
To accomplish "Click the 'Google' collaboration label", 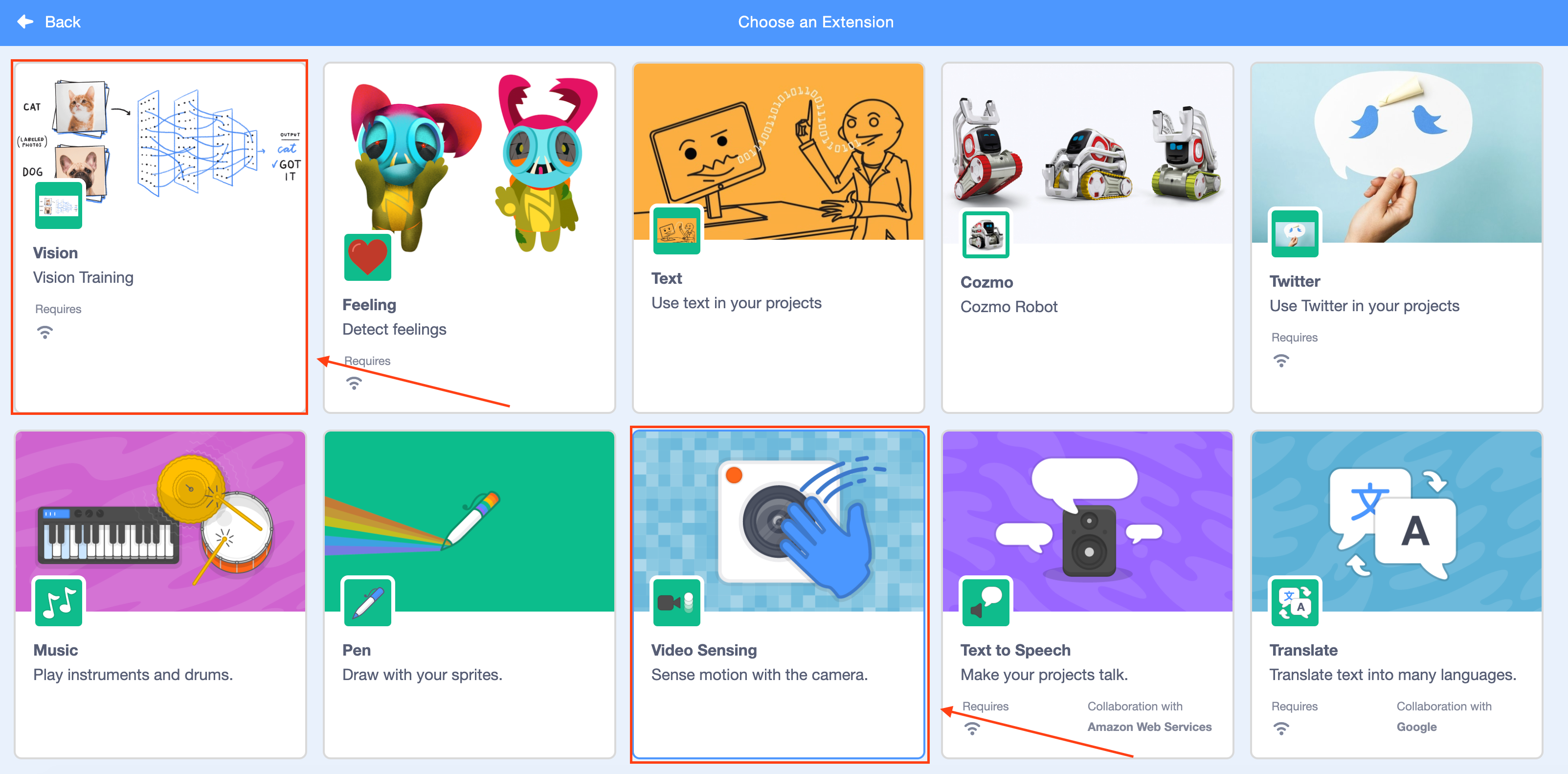I will coord(1416,727).
